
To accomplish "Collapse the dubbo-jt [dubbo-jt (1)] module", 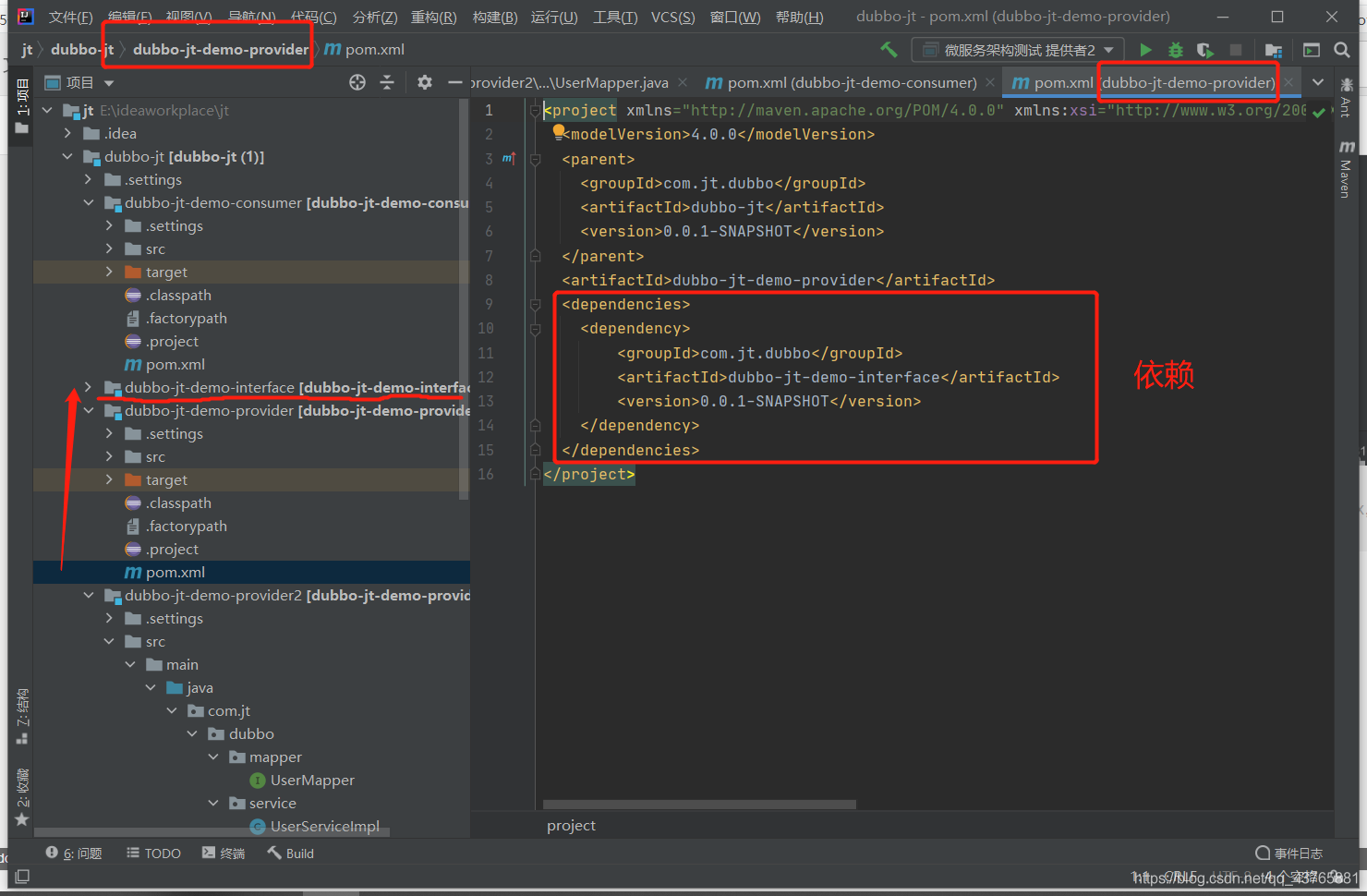I will pyautogui.click(x=67, y=156).
